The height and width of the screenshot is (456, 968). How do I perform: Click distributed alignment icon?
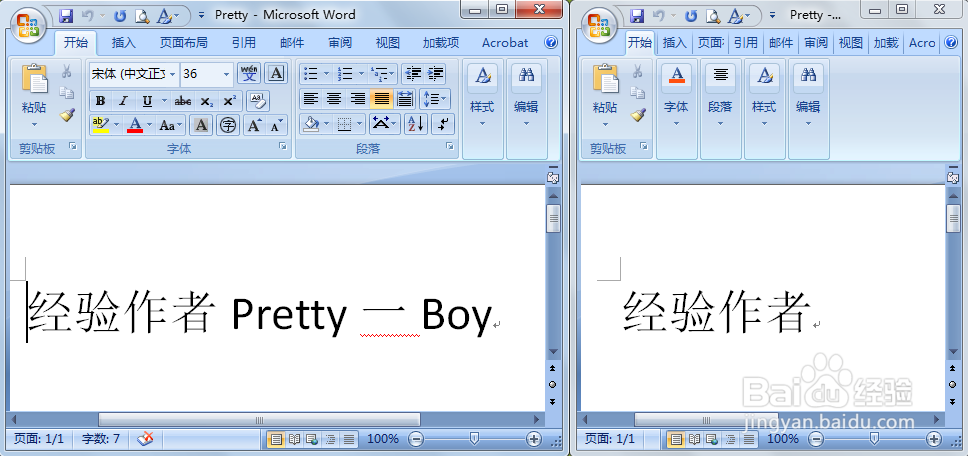click(x=405, y=98)
